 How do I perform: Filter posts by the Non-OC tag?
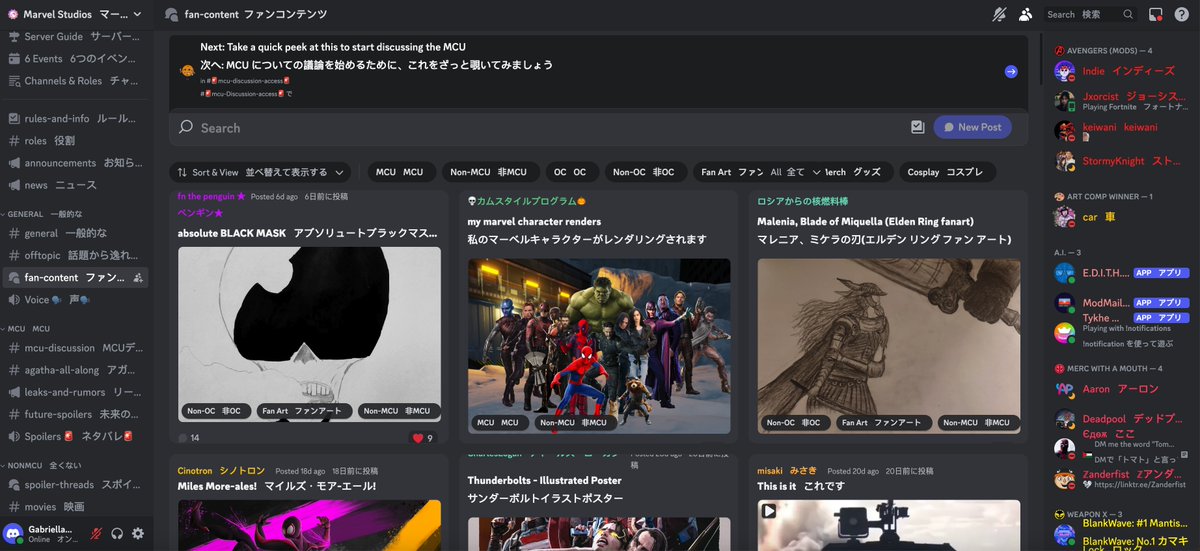(643, 172)
